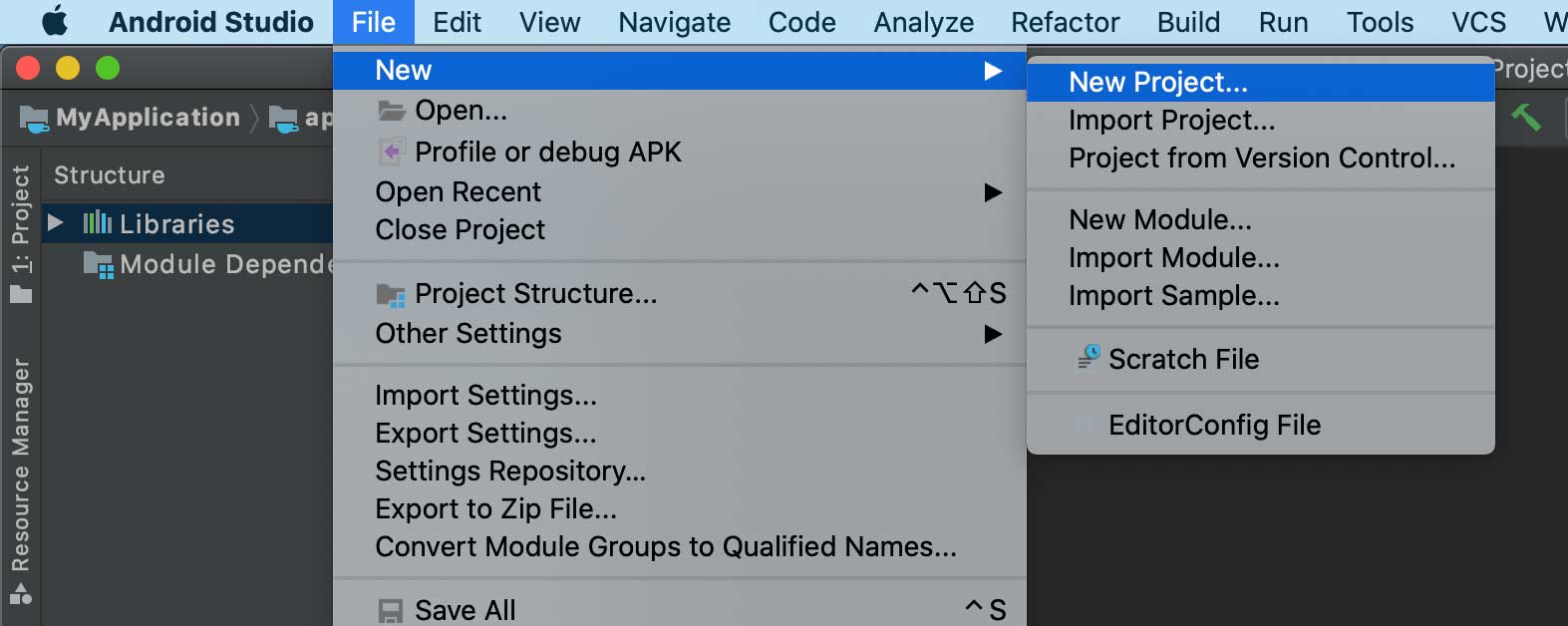
Task: Click the Save All disk icon
Action: [391, 610]
